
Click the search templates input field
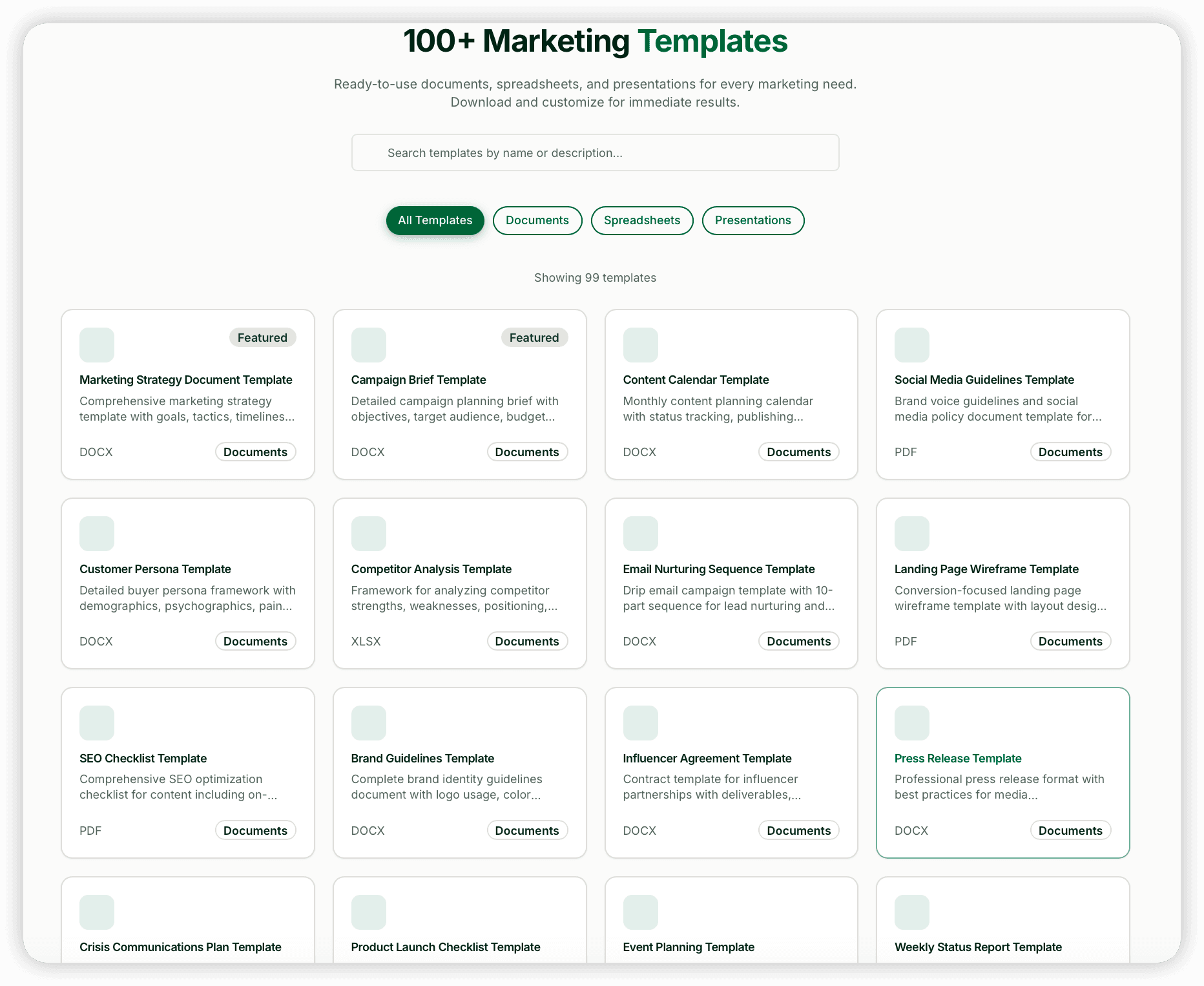pos(595,152)
